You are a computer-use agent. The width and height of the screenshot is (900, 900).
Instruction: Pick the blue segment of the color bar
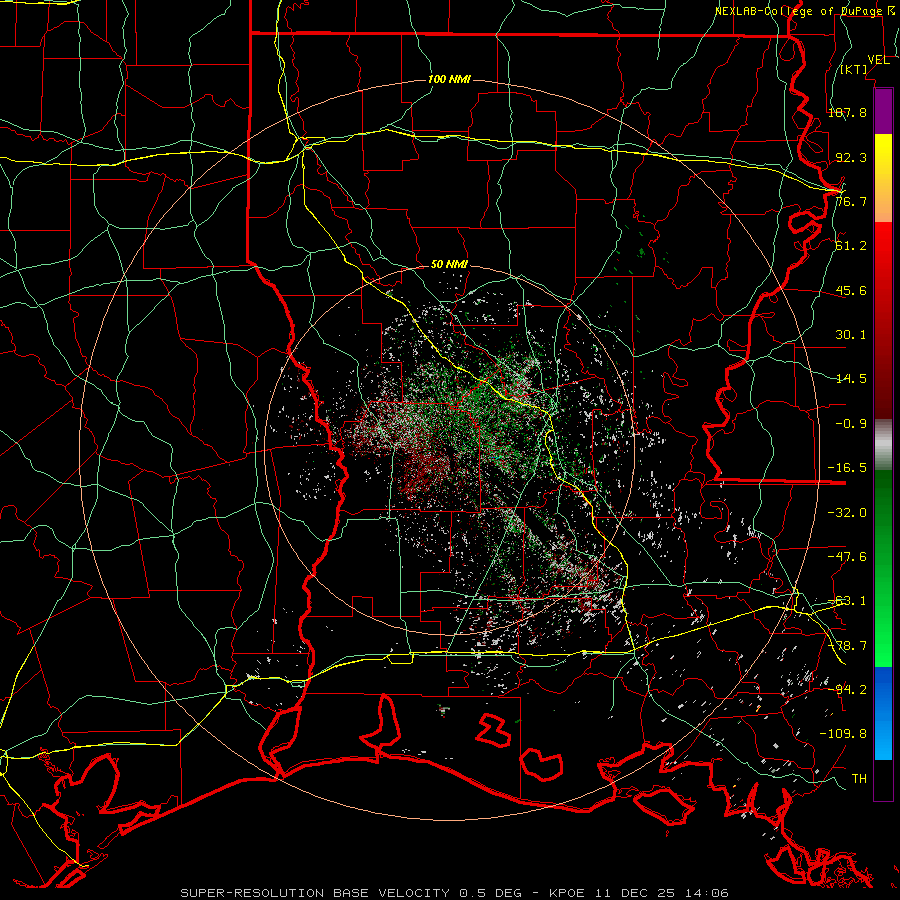(x=883, y=713)
